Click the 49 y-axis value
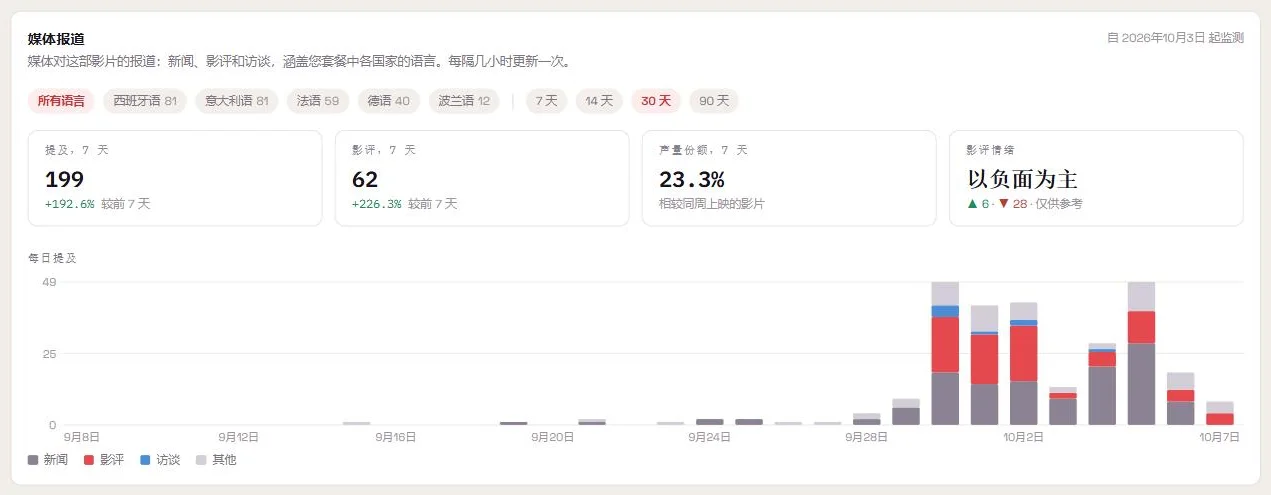Viewport: 1271px width, 495px height. coord(49,282)
